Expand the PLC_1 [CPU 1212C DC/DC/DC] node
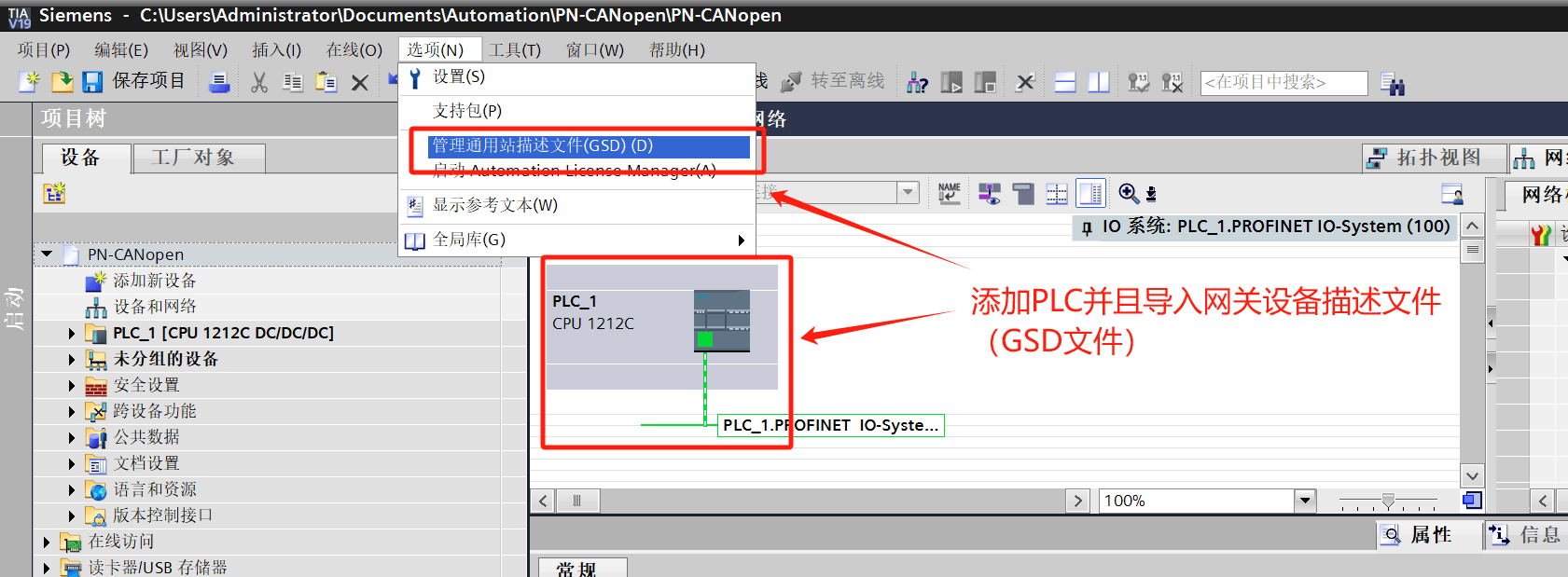The width and height of the screenshot is (1568, 577). (72, 333)
